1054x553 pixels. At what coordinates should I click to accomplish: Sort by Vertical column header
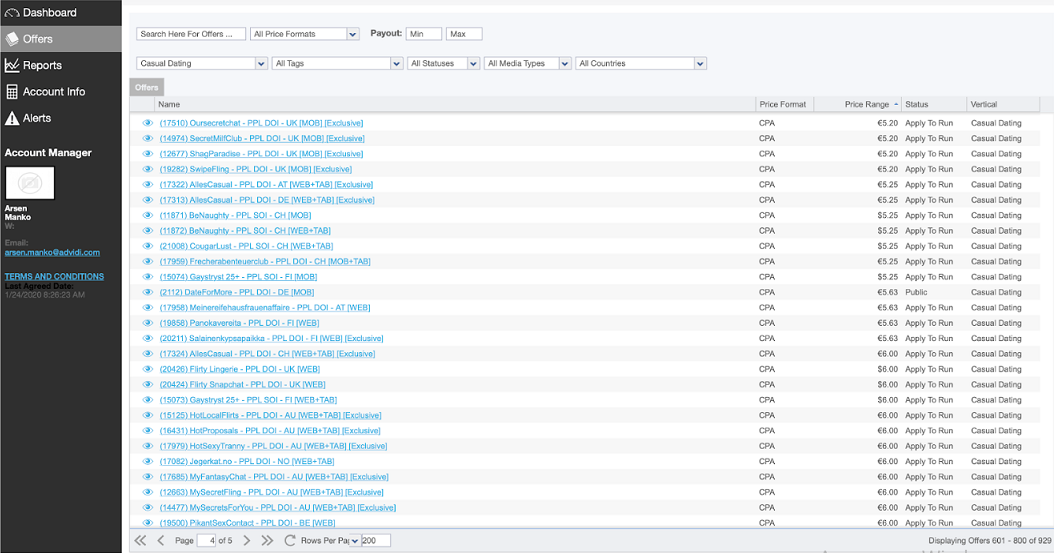(x=1003, y=104)
